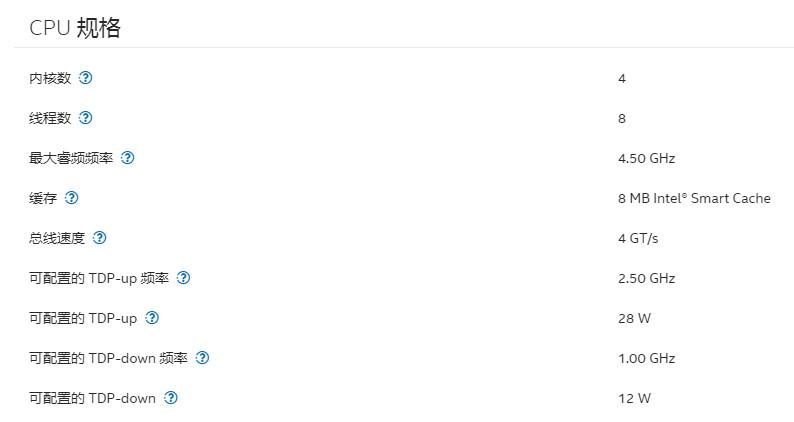Show info for 可配置的 TDP-up wattage row
794x422 pixels.
pyautogui.click(x=152, y=318)
